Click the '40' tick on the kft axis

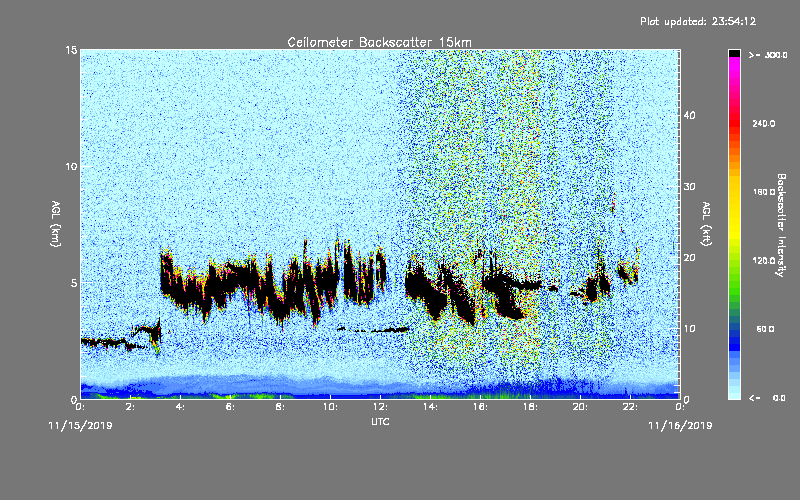pos(689,115)
